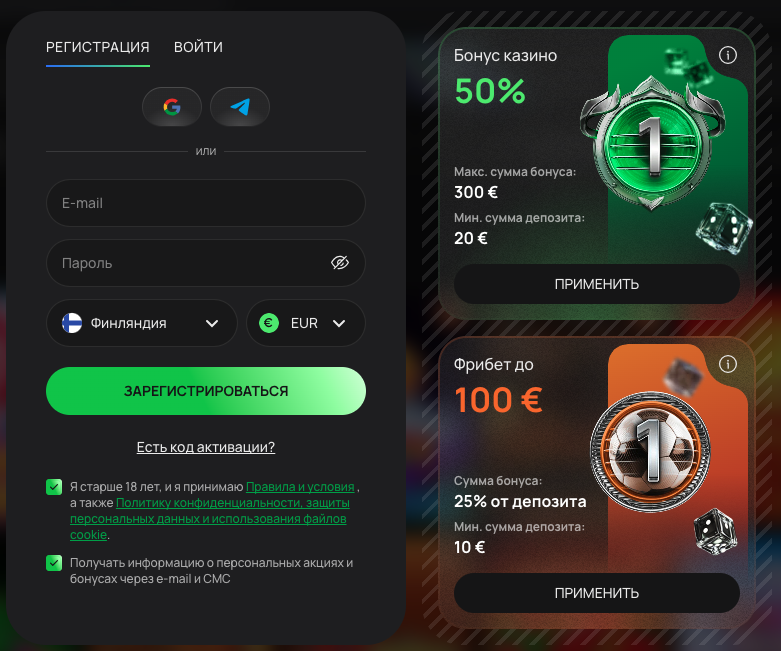Expand the Финляндия country dropdown
The width and height of the screenshot is (781, 651).
coord(142,323)
